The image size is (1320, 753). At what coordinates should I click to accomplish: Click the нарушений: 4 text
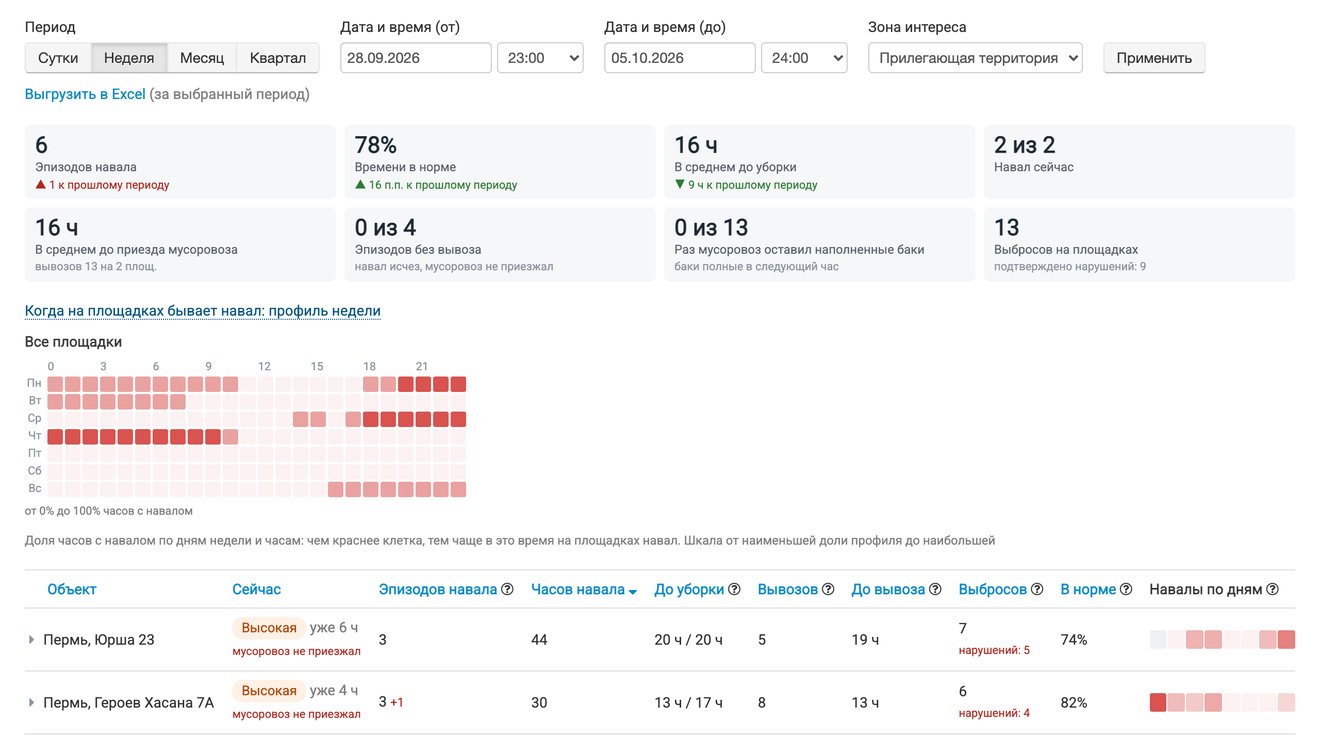click(x=994, y=713)
